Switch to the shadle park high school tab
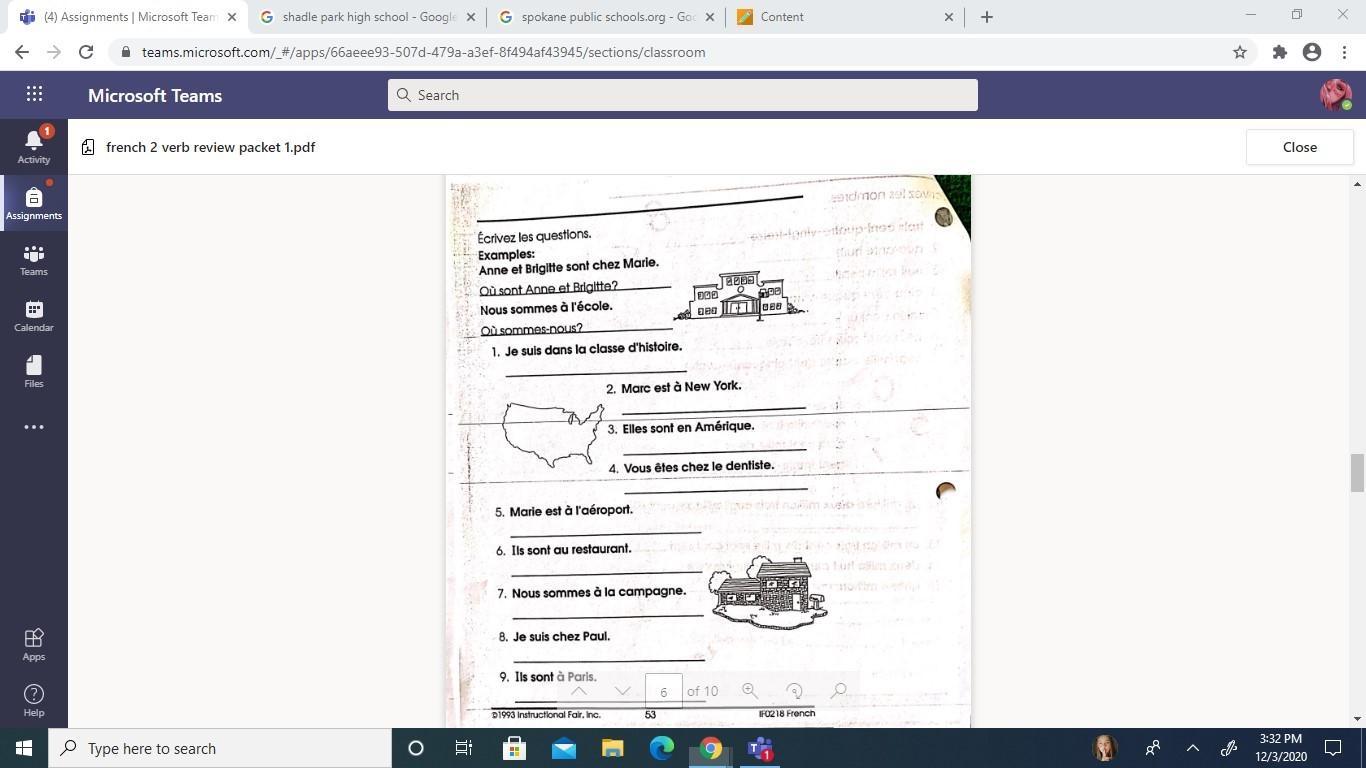1366x768 pixels. [x=368, y=17]
